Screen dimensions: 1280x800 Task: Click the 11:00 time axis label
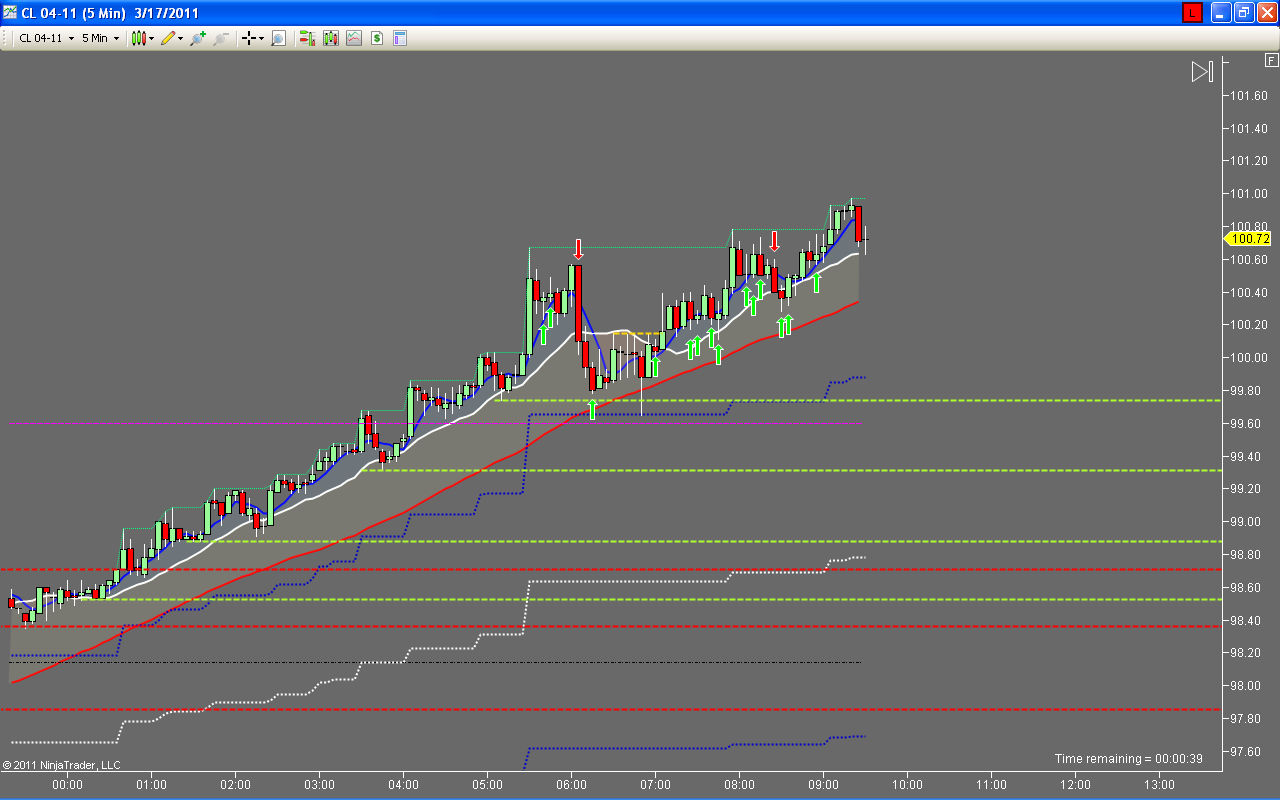[991, 785]
